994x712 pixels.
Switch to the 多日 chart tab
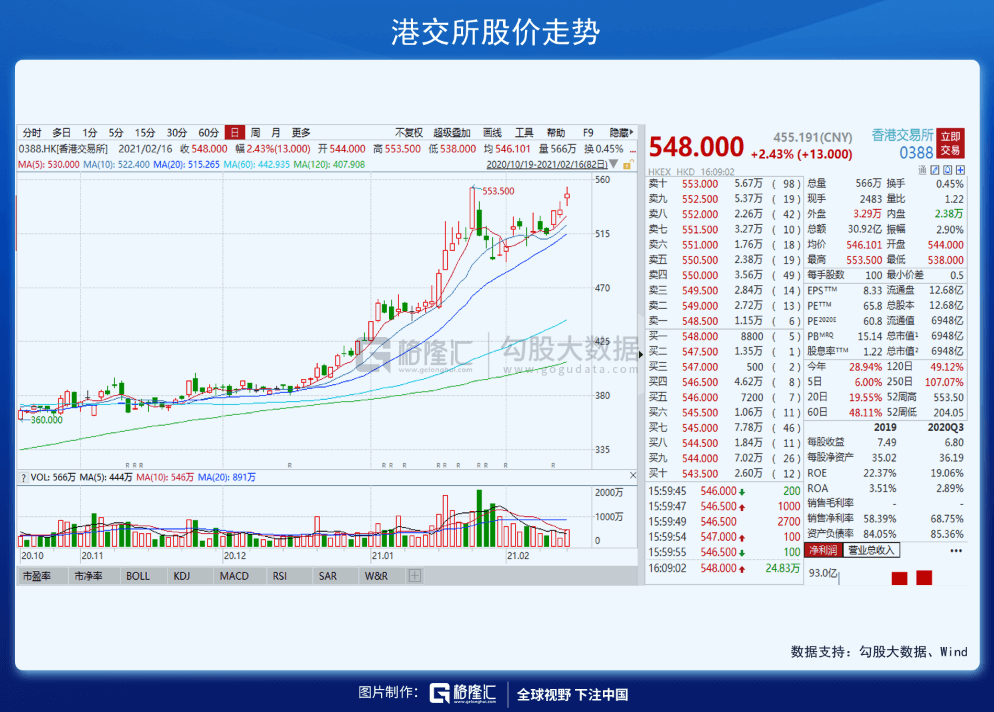point(61,133)
